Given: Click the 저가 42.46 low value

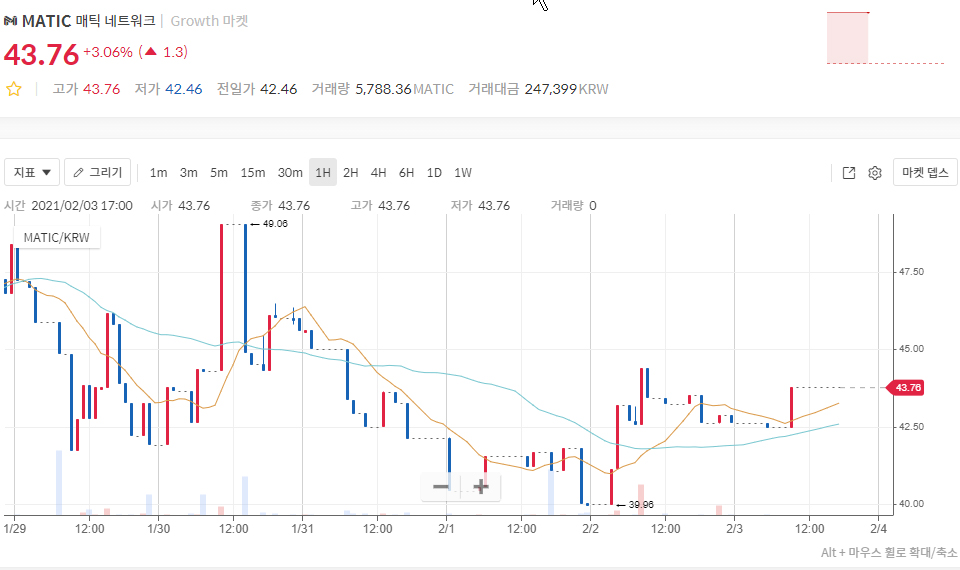Looking at the screenshot, I should 168,89.
